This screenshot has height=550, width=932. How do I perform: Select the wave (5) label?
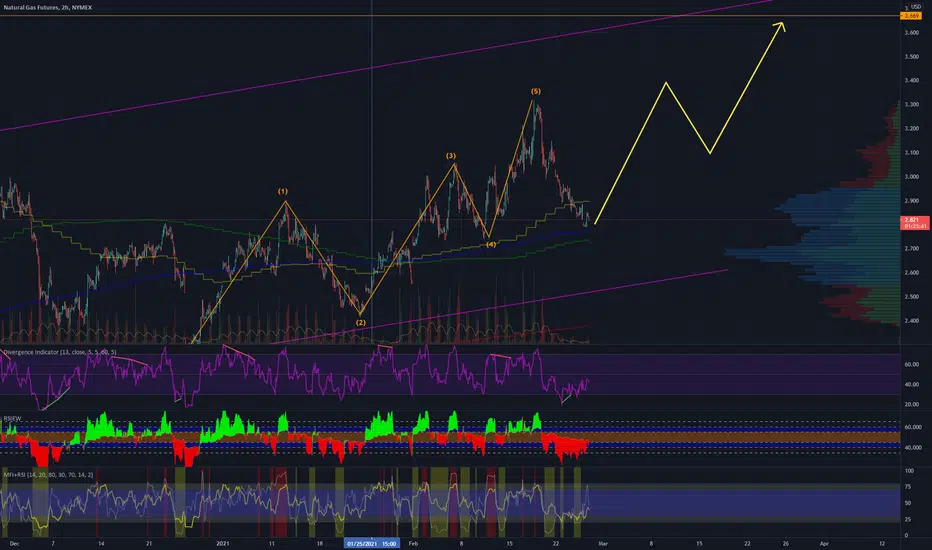pyautogui.click(x=536, y=91)
